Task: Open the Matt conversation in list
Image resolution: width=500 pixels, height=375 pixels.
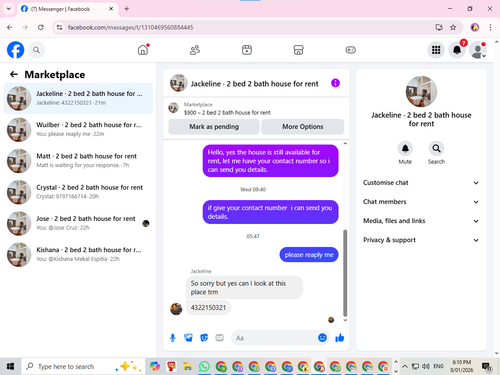Action: coord(78,161)
